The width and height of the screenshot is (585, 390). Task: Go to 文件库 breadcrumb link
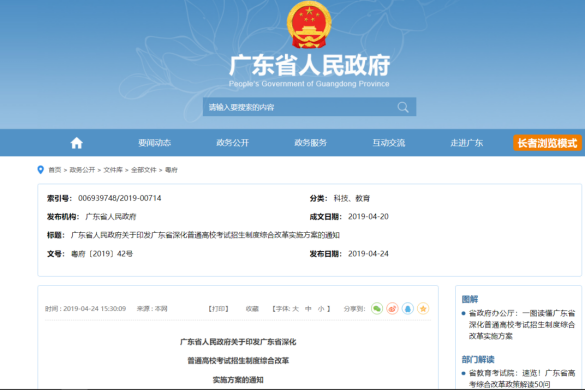click(113, 170)
